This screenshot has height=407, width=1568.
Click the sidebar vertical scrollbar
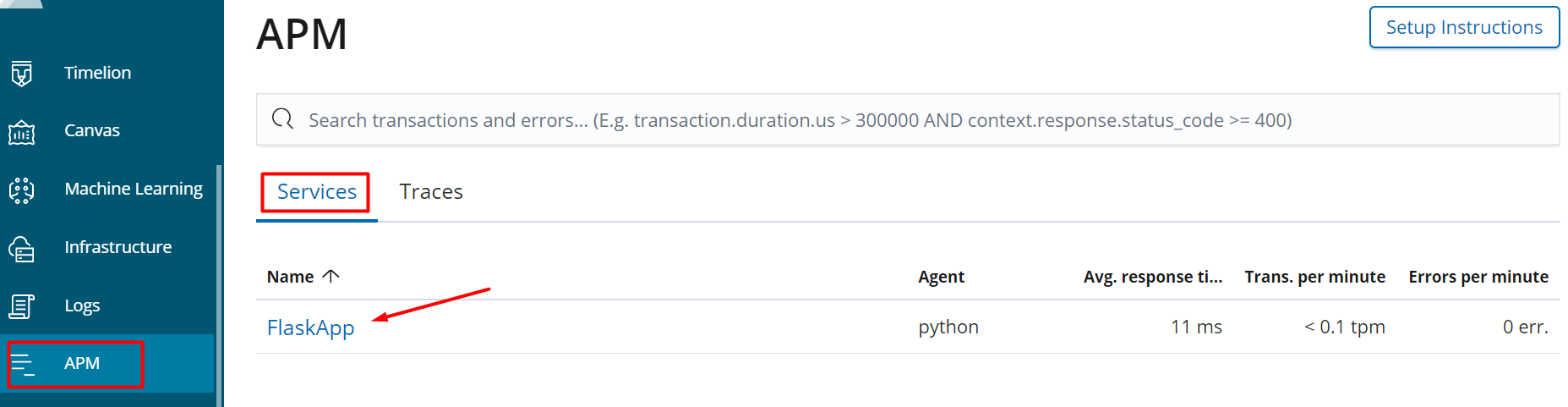220,279
